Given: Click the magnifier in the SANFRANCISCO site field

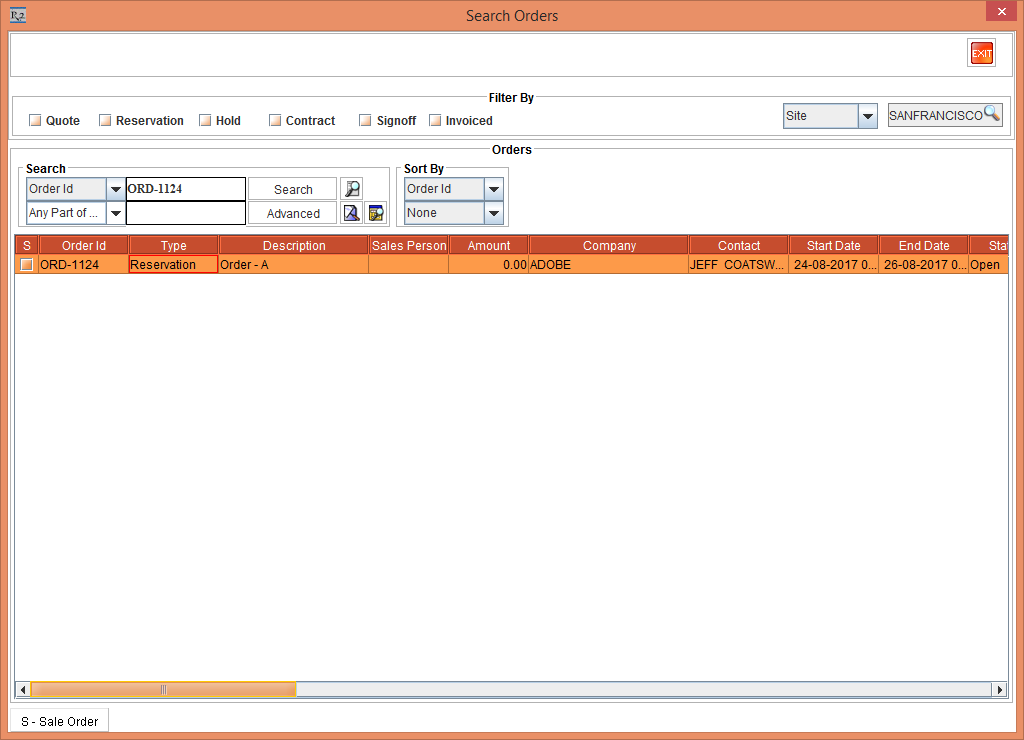Looking at the screenshot, I should coord(991,114).
